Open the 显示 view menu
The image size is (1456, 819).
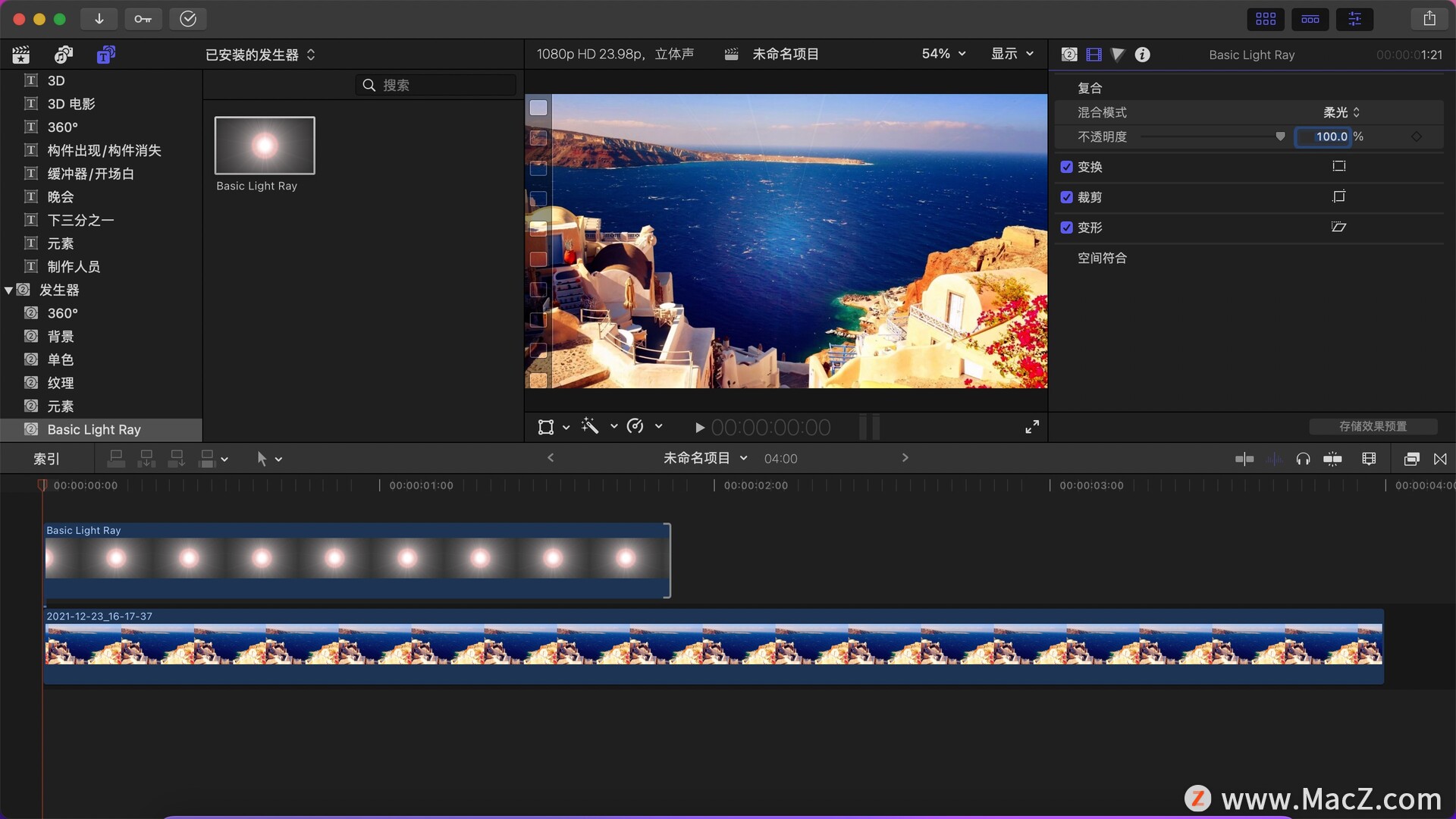1012,54
